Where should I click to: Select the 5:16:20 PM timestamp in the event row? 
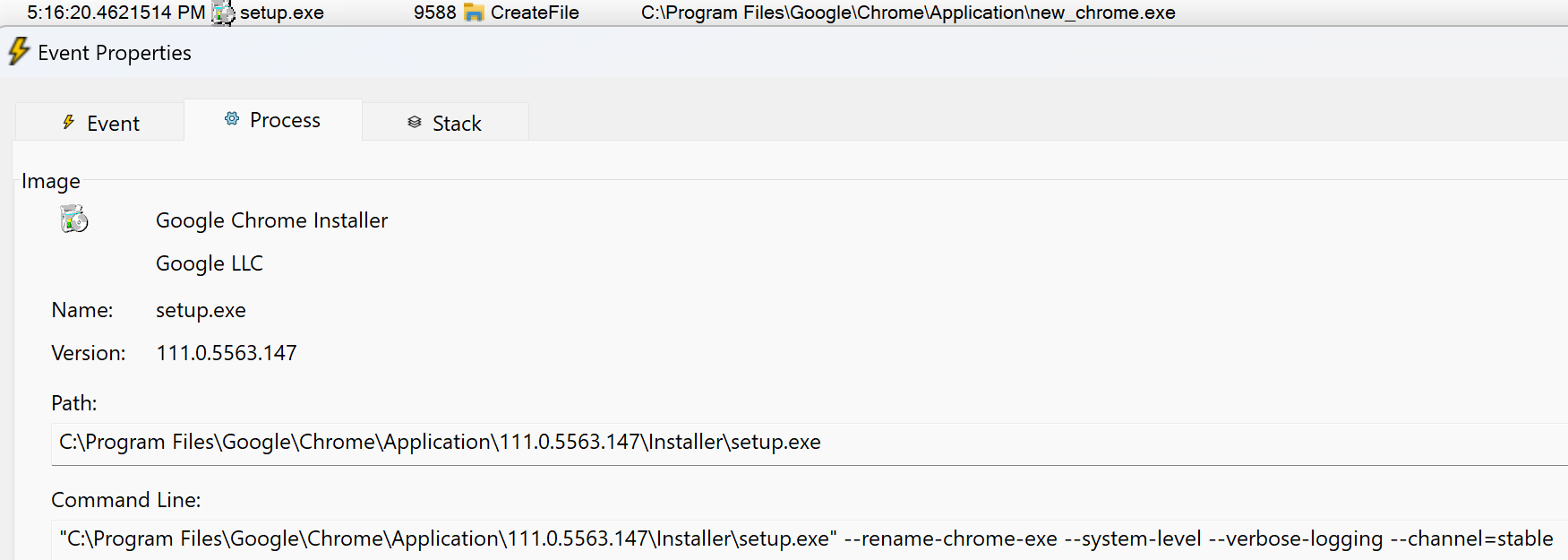tap(116, 13)
